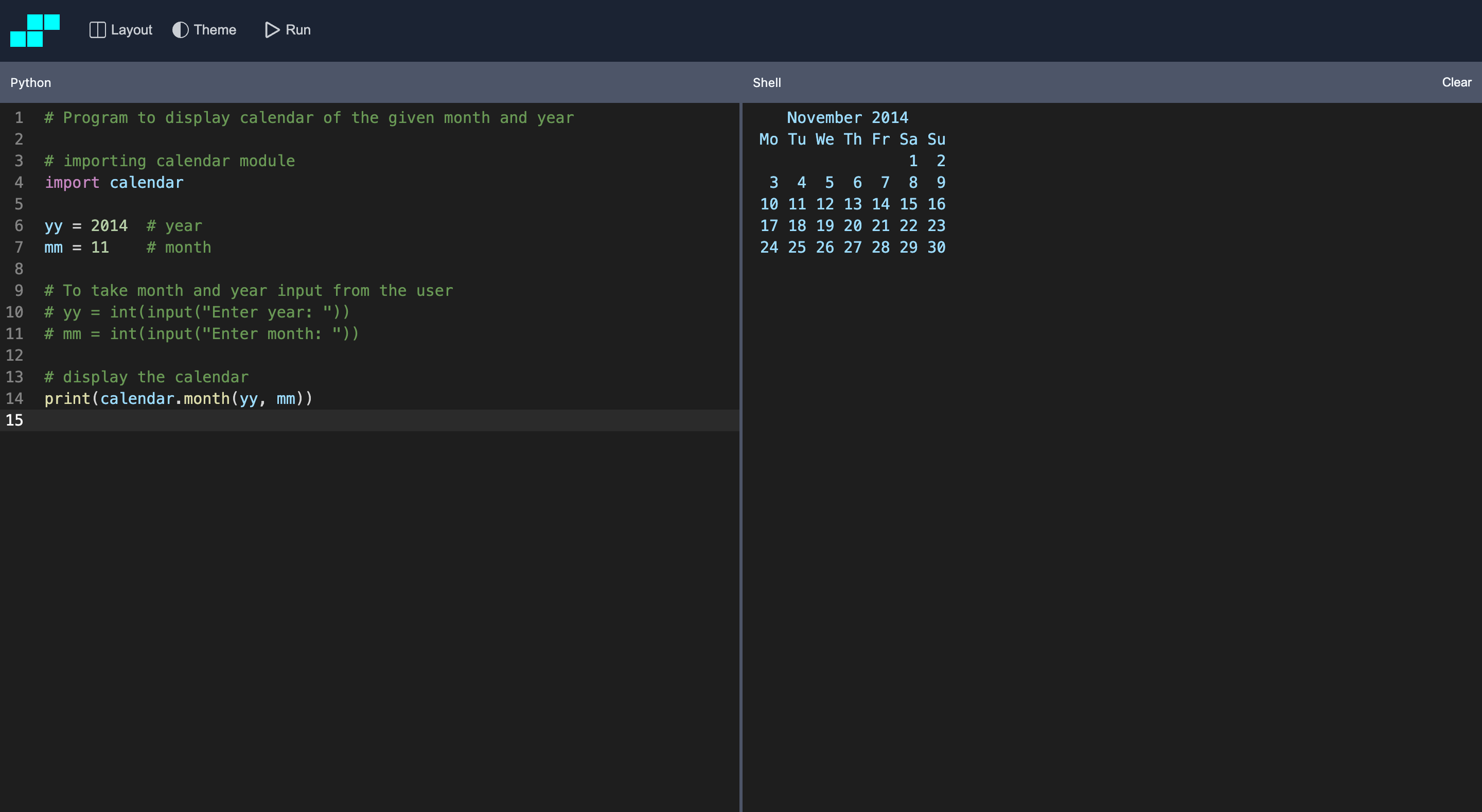The width and height of the screenshot is (1482, 812).
Task: Select the Python panel label
Action: coord(30,82)
